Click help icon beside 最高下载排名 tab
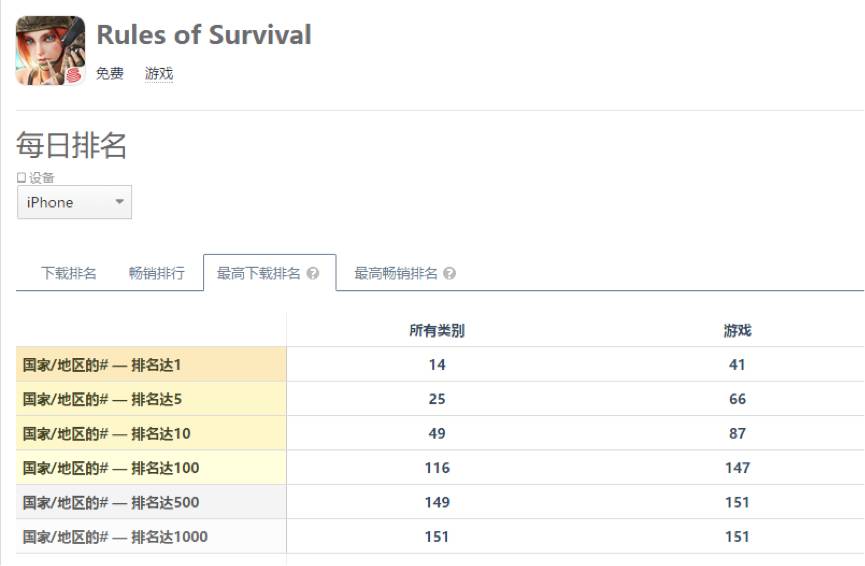The image size is (865, 566). [x=314, y=273]
